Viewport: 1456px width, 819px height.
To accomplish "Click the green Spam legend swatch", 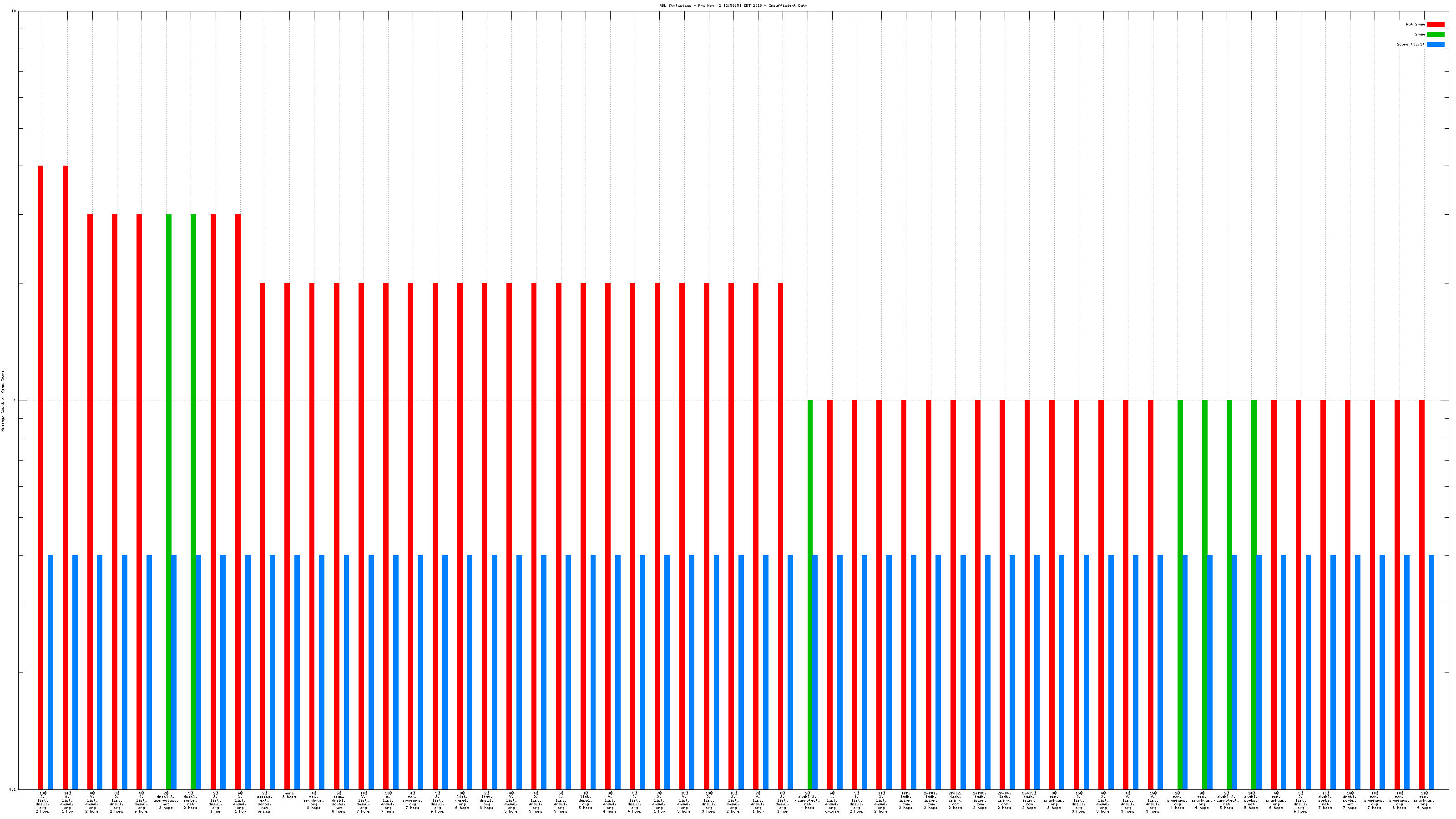I will [1435, 35].
